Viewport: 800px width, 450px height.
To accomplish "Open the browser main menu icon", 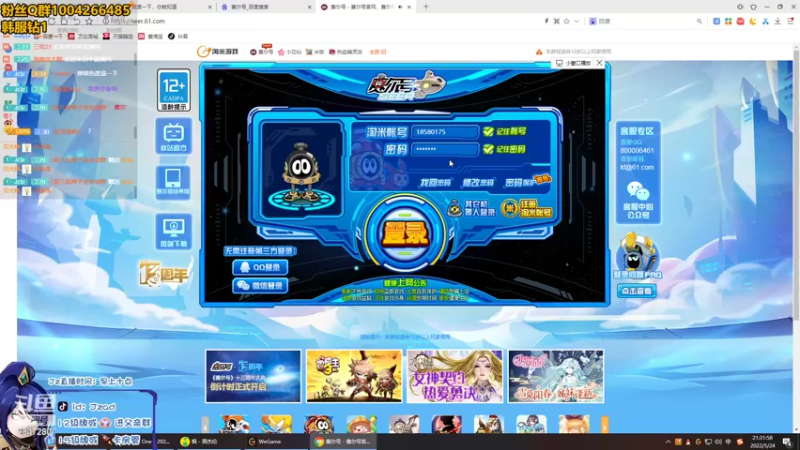I will pos(790,21).
